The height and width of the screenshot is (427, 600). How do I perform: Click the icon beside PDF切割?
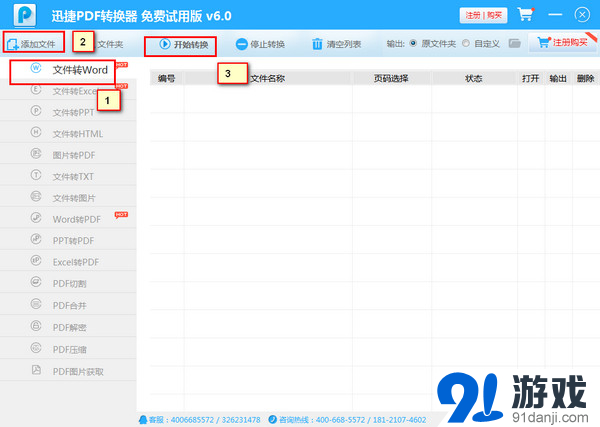point(36,282)
